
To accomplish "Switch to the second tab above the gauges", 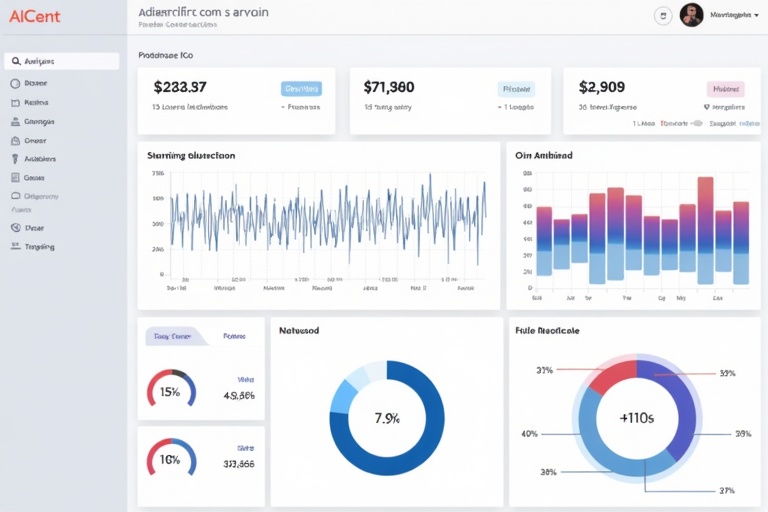I will click(234, 337).
